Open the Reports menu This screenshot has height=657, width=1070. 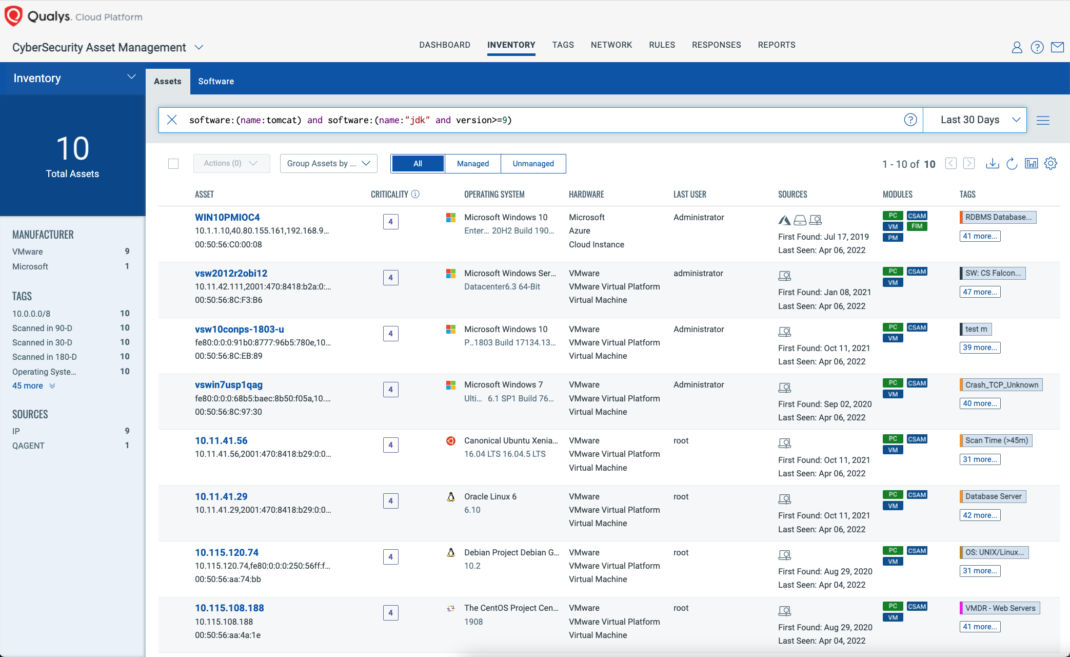(x=777, y=45)
